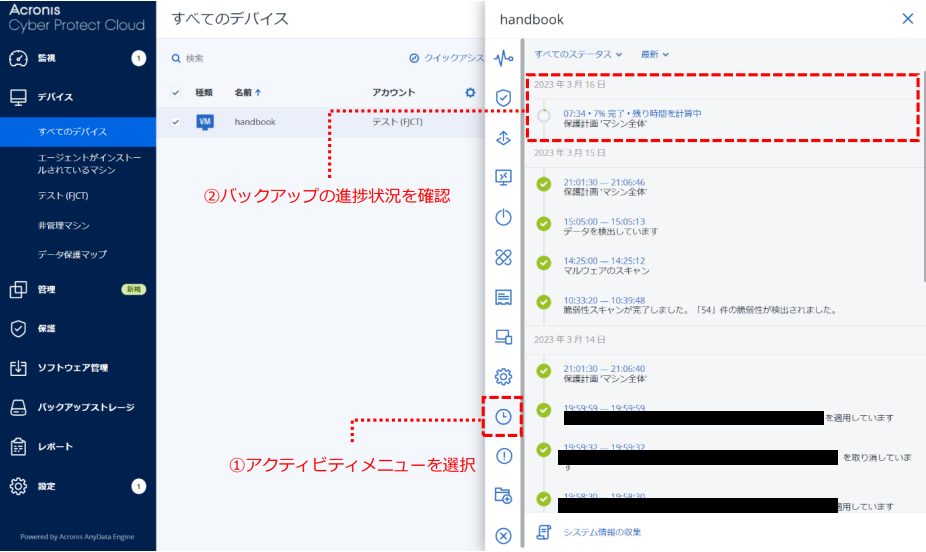Image resolution: width=926 pixels, height=552 pixels.
Task: Click the alerts exclamation icon in side strip
Action: click(504, 456)
